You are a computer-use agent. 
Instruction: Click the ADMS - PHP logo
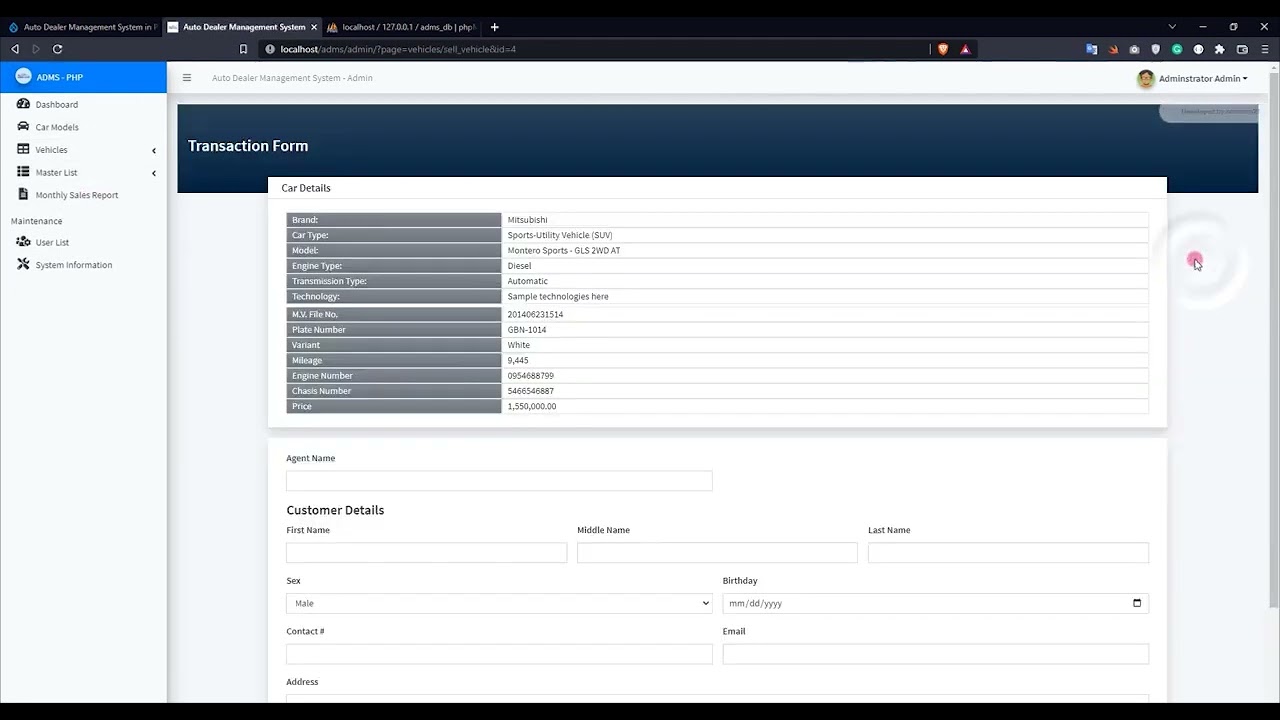(x=23, y=77)
